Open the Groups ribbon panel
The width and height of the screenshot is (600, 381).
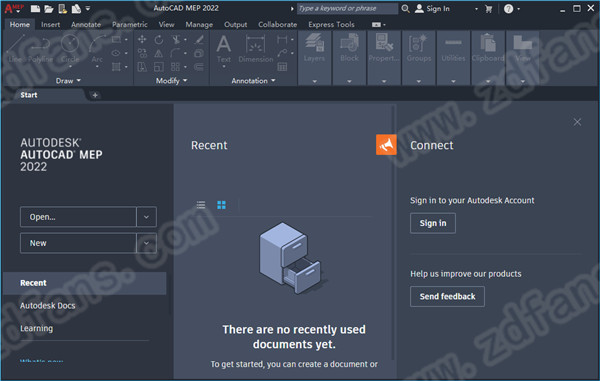coord(419,57)
